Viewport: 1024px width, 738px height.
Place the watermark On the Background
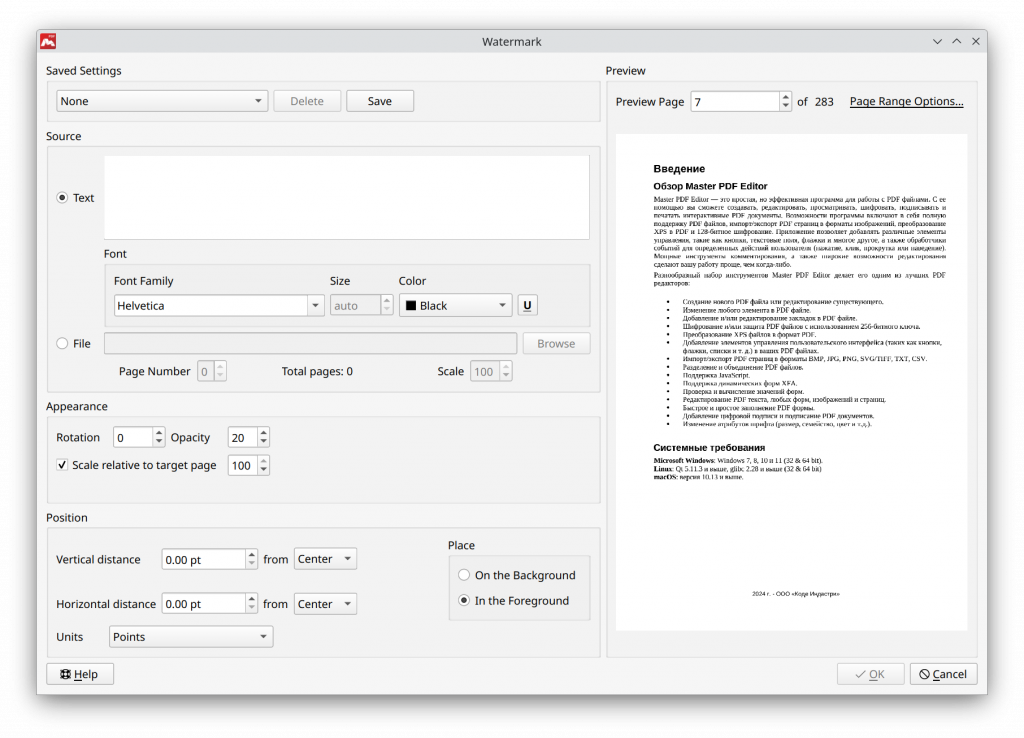463,575
